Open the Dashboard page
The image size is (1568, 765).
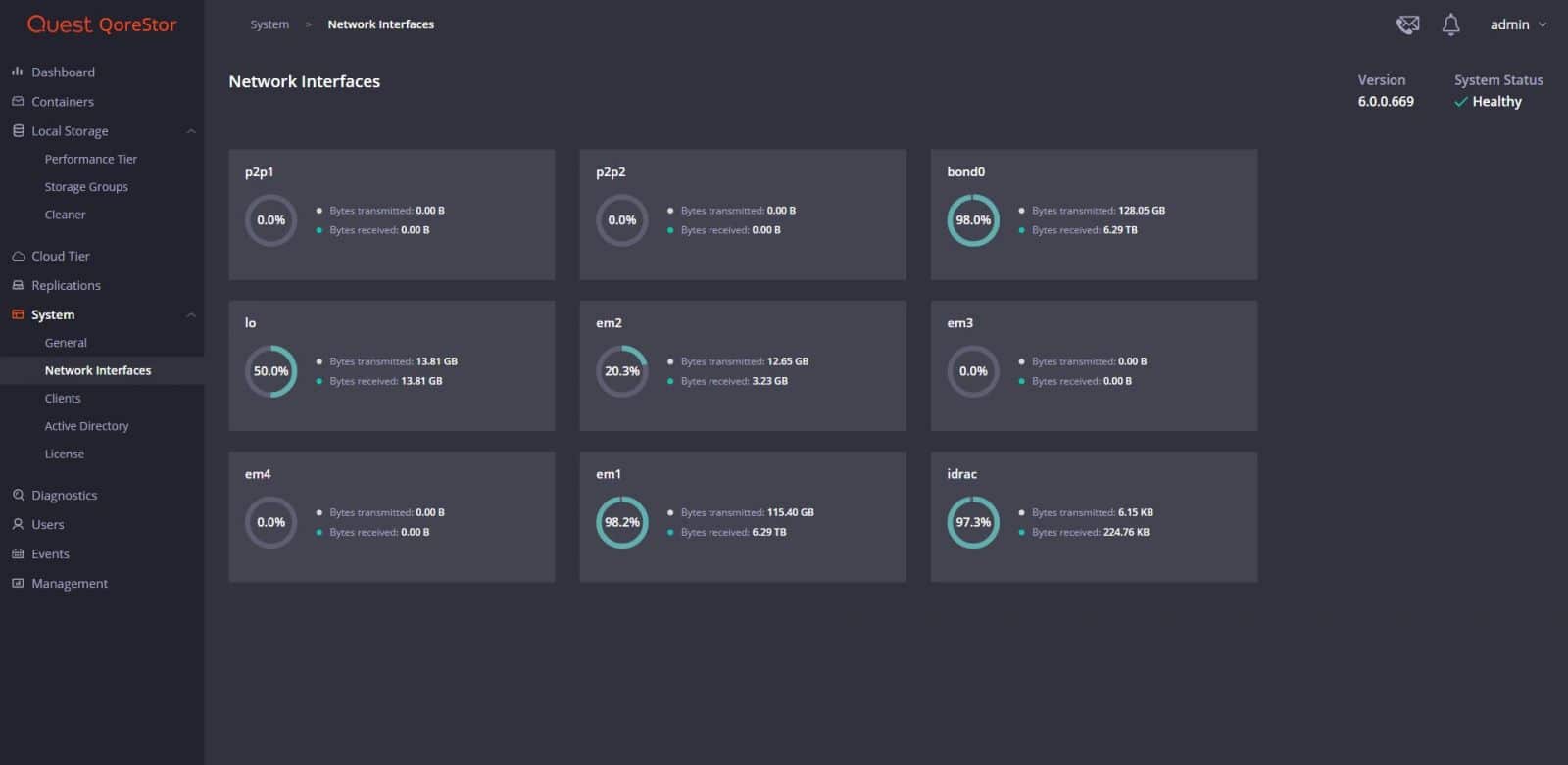pyautogui.click(x=63, y=72)
